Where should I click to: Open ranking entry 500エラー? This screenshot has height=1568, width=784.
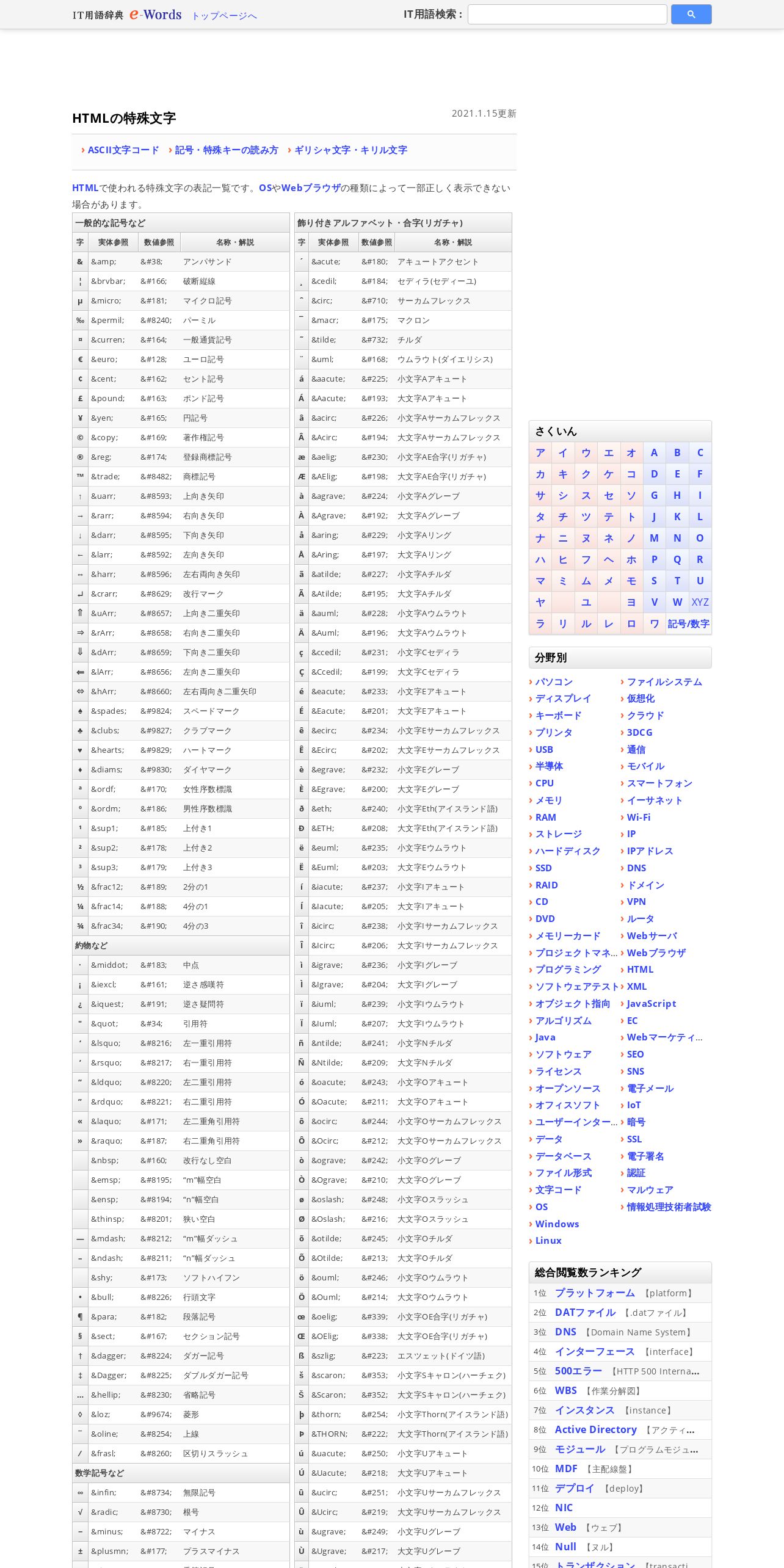[578, 1371]
